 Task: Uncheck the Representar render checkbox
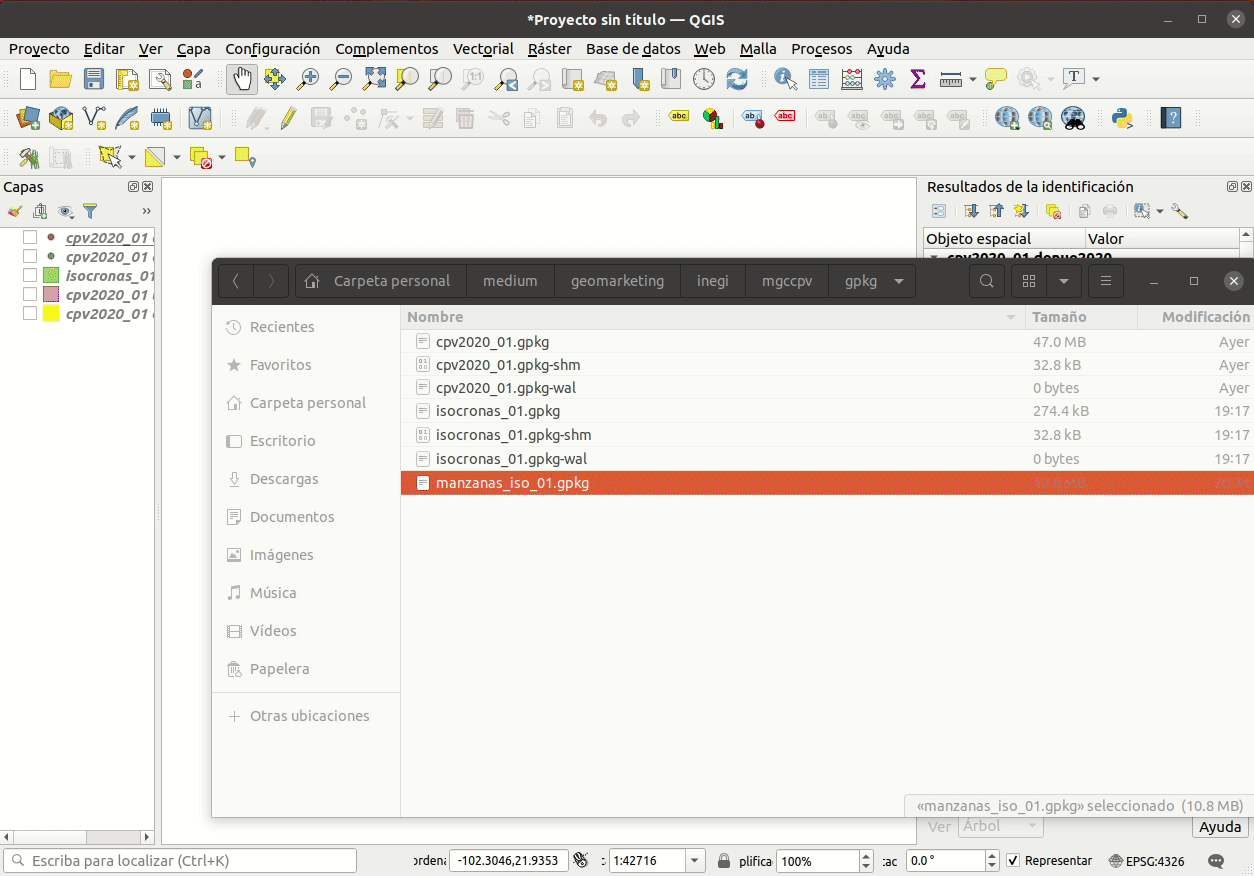1013,860
